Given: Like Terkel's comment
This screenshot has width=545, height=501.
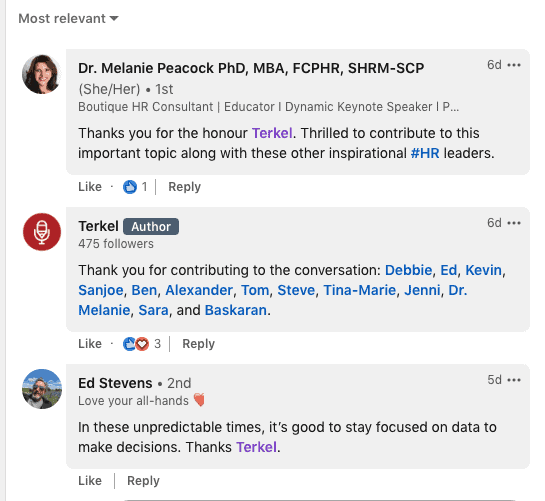Looking at the screenshot, I should pos(90,344).
